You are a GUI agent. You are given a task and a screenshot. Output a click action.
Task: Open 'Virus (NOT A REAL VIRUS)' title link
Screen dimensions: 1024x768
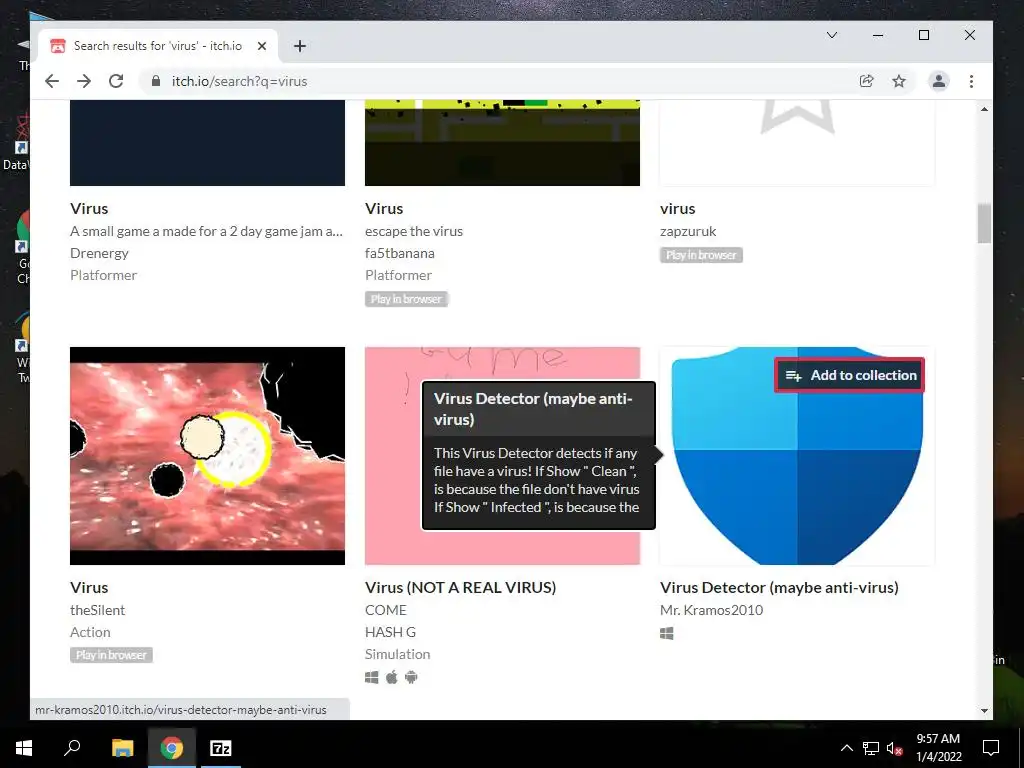click(x=460, y=587)
